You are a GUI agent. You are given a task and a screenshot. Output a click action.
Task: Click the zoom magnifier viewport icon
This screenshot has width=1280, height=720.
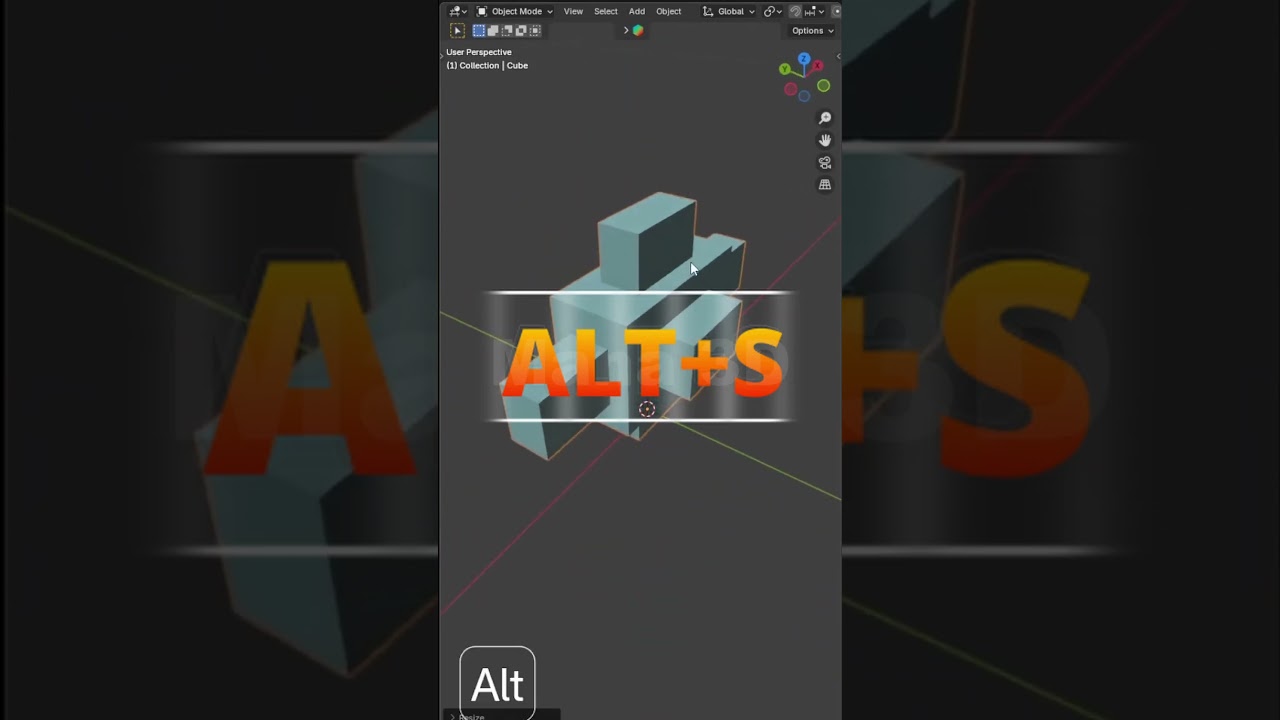tap(825, 118)
